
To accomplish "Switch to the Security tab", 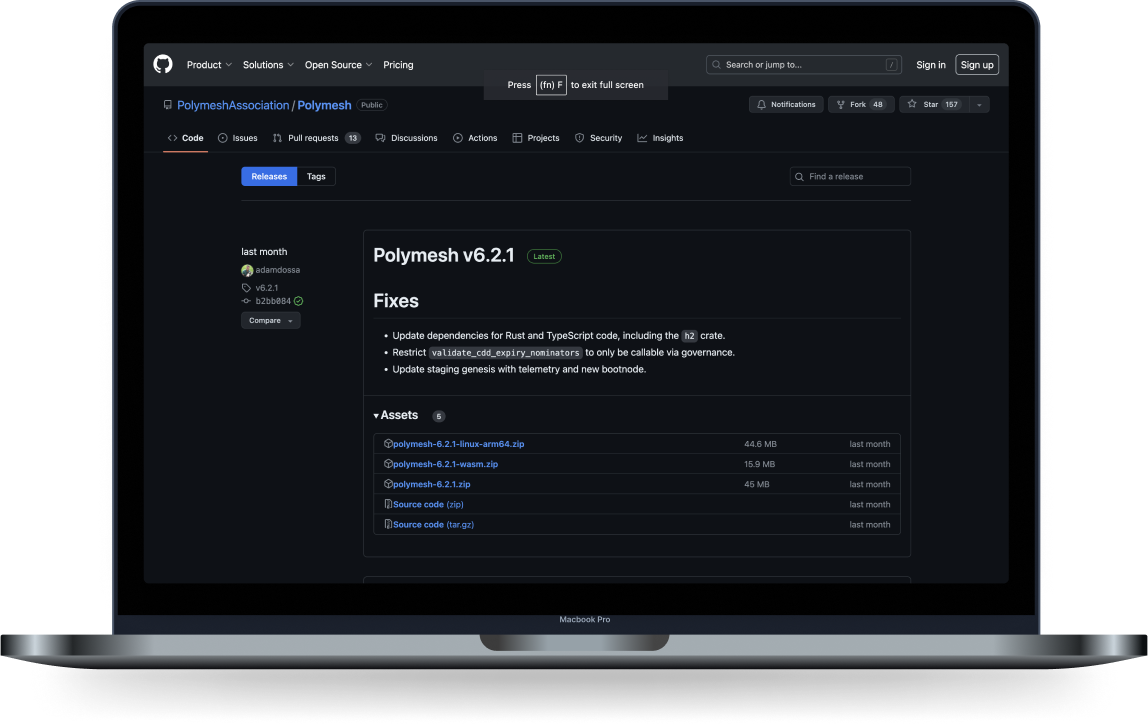I will tap(598, 138).
